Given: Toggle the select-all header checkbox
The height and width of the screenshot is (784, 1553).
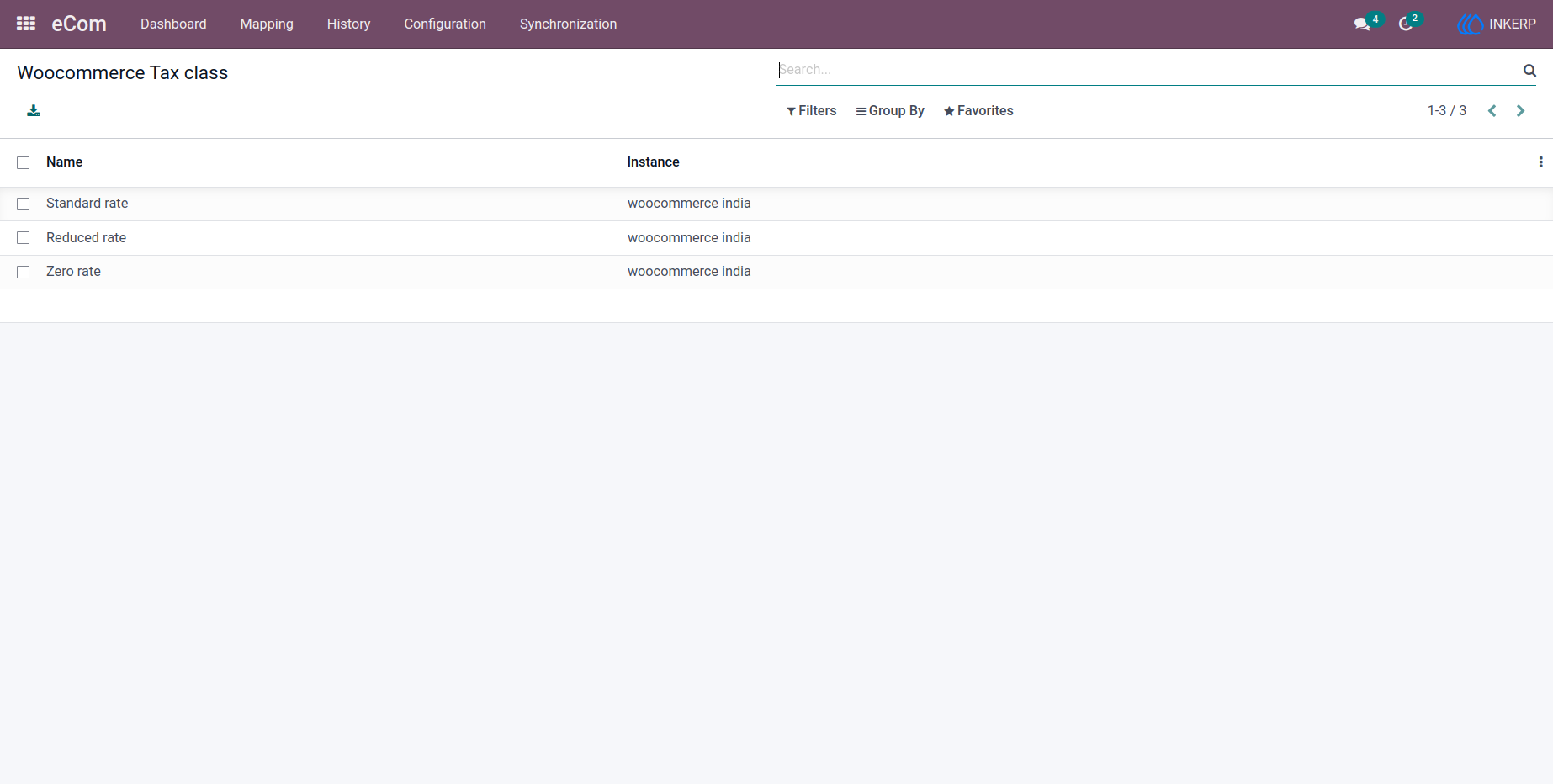Looking at the screenshot, I should tap(24, 163).
